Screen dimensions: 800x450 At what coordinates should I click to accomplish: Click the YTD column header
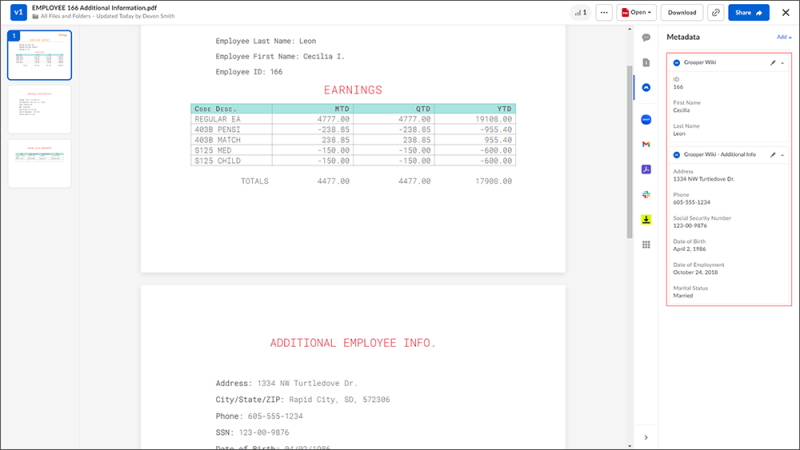504,109
